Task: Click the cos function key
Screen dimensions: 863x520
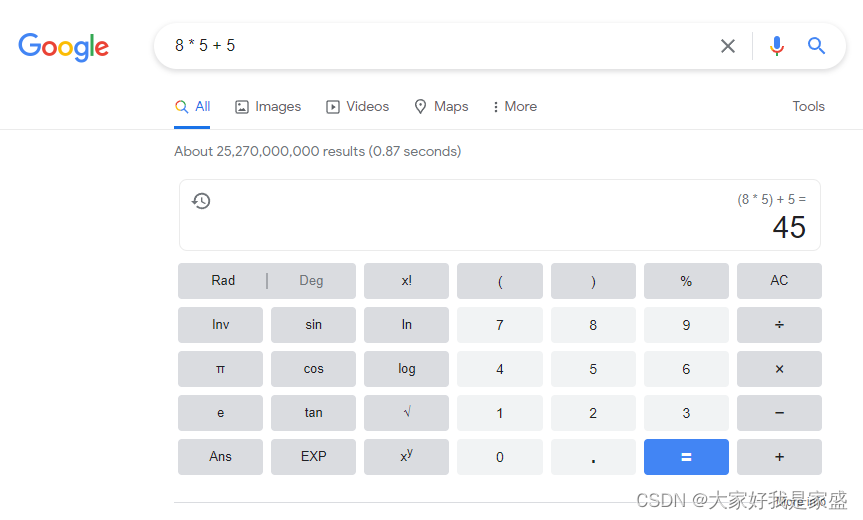Action: point(313,369)
